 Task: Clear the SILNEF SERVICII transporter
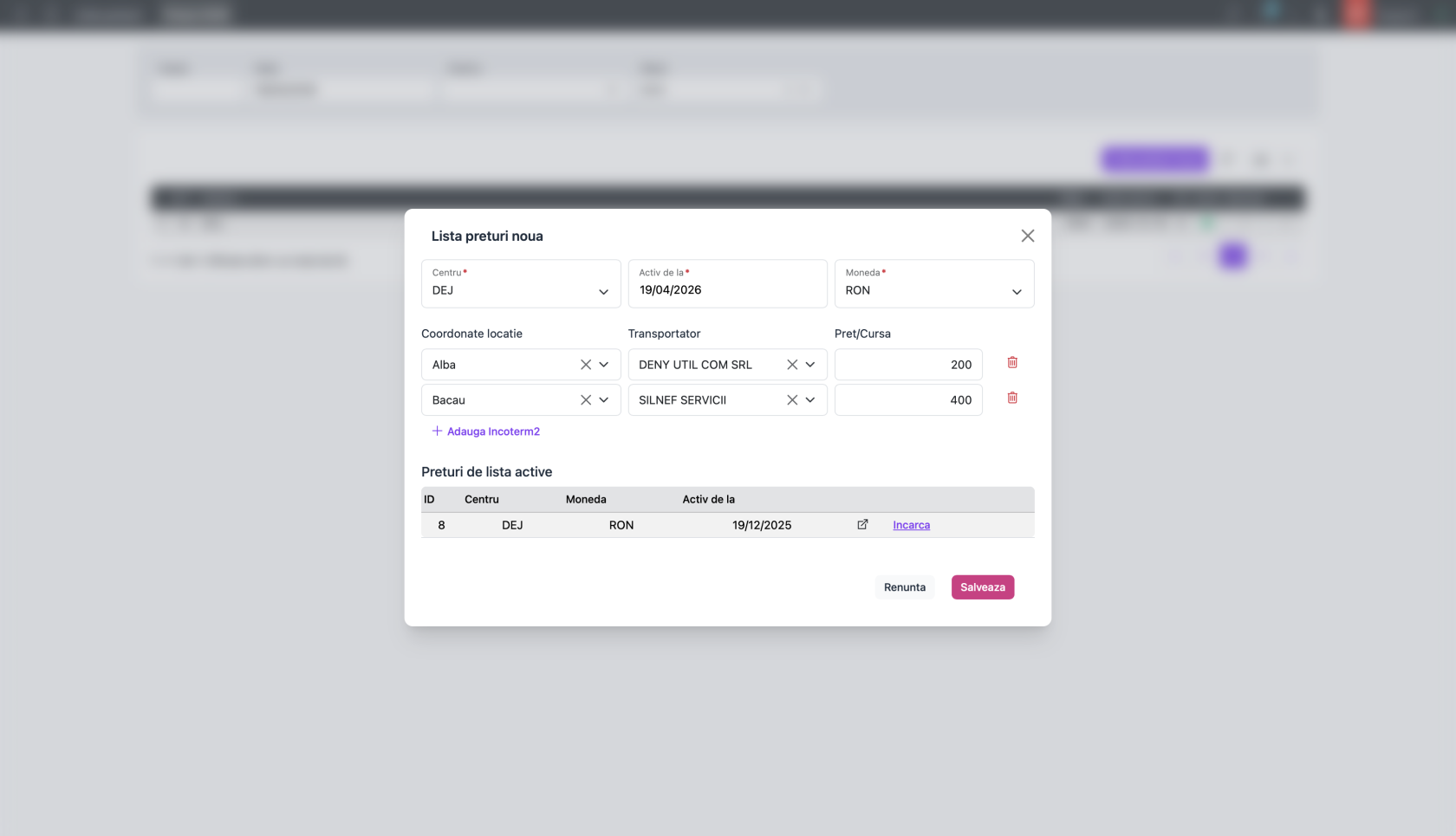pyautogui.click(x=792, y=400)
